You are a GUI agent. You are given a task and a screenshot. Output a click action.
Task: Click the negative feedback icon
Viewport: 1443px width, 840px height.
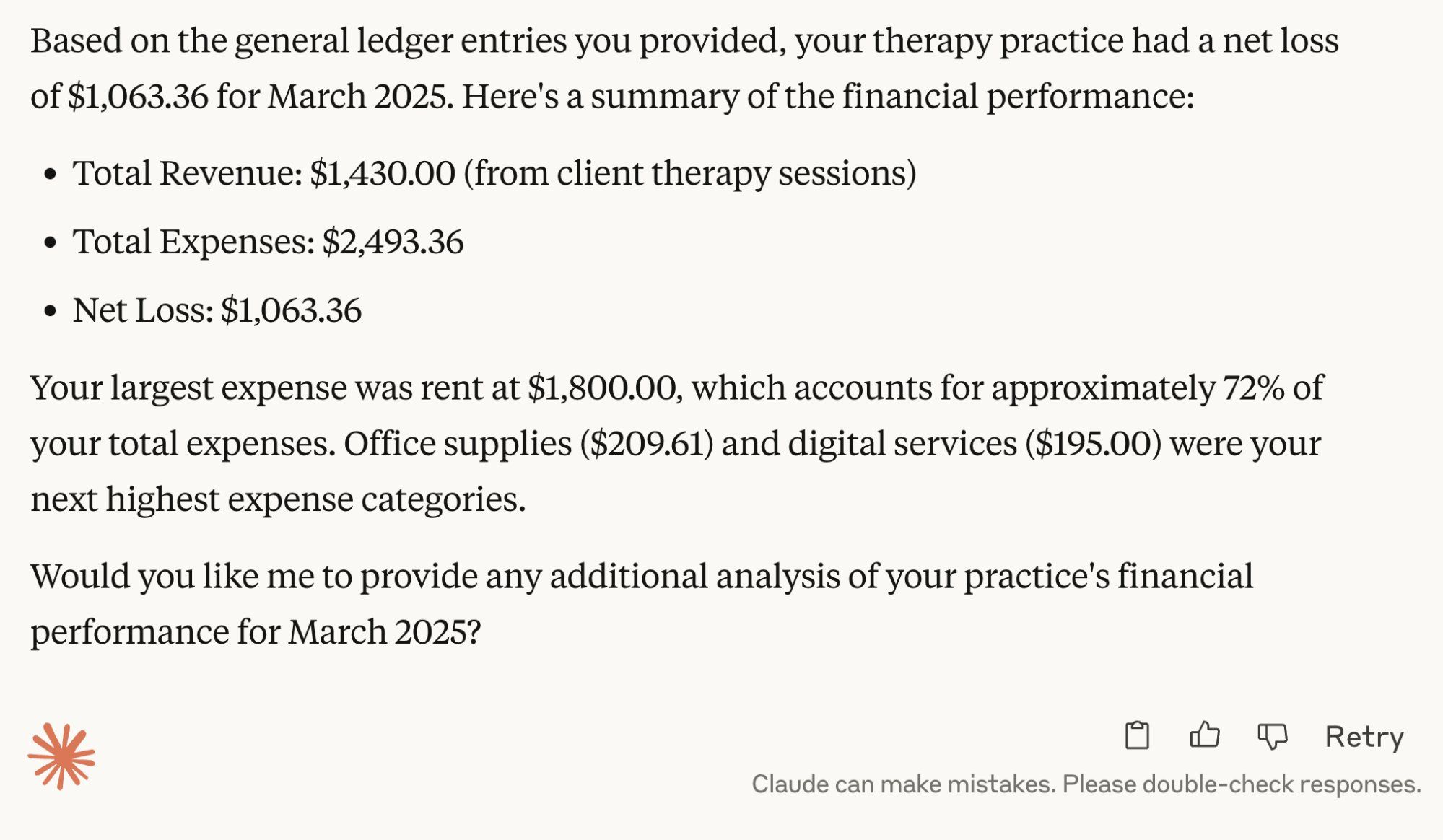tap(1275, 736)
